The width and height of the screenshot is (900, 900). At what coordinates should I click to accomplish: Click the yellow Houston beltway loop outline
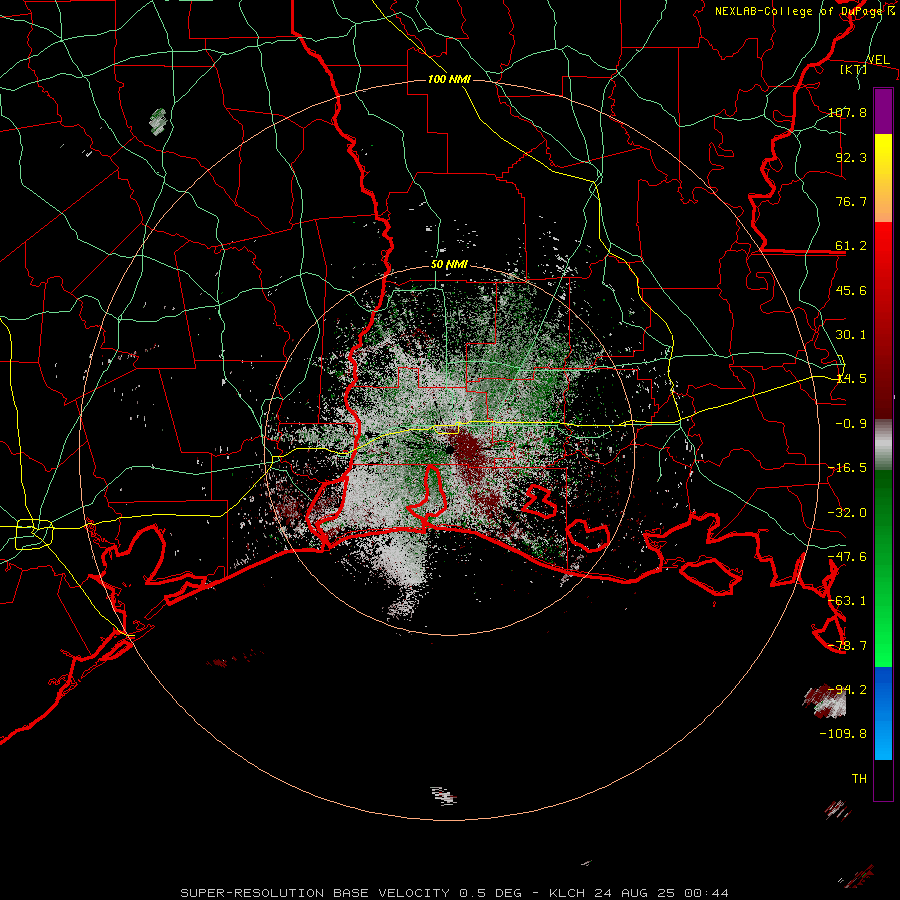pos(34,534)
